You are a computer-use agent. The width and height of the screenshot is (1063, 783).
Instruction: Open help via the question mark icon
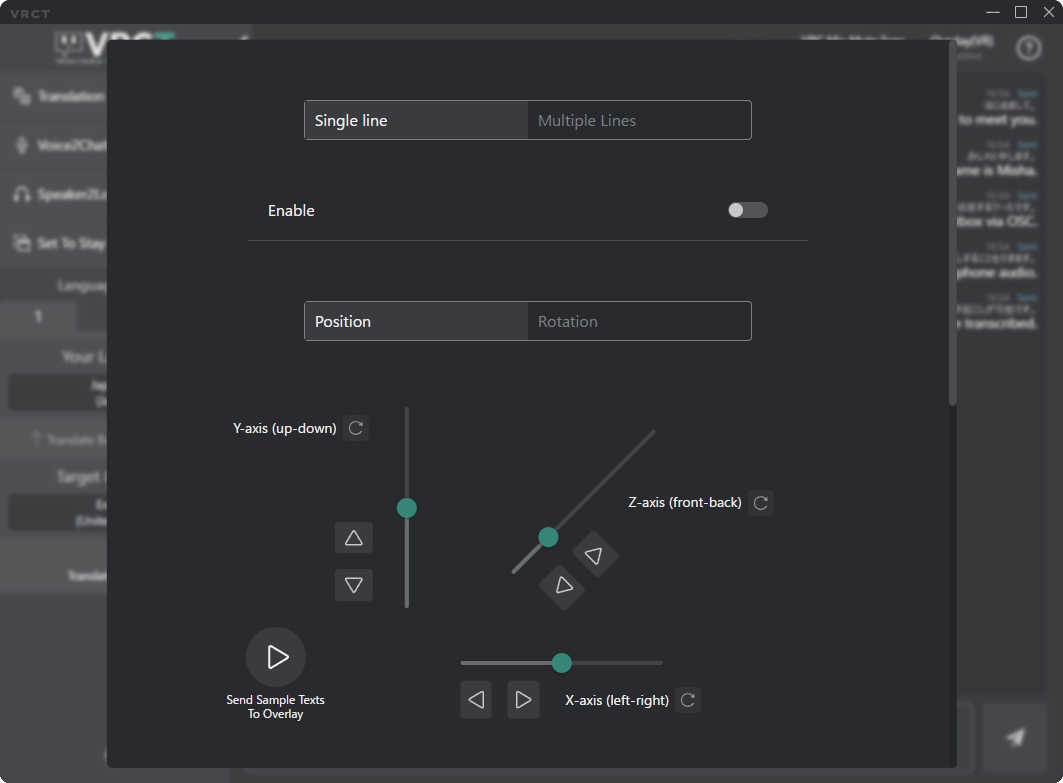click(1028, 47)
